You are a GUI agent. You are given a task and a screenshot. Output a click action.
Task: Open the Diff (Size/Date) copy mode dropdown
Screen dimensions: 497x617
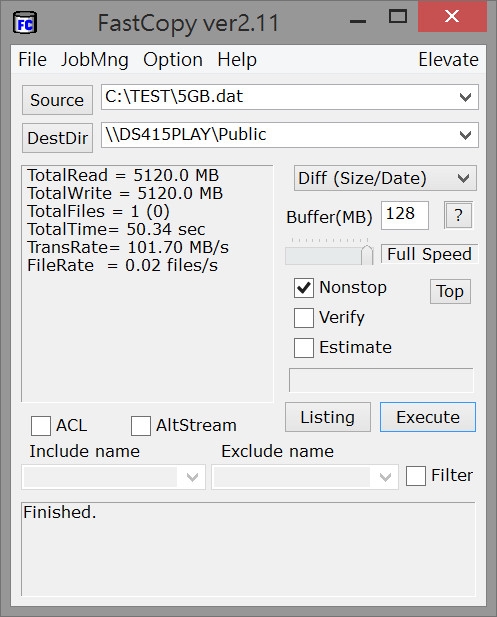click(385, 178)
